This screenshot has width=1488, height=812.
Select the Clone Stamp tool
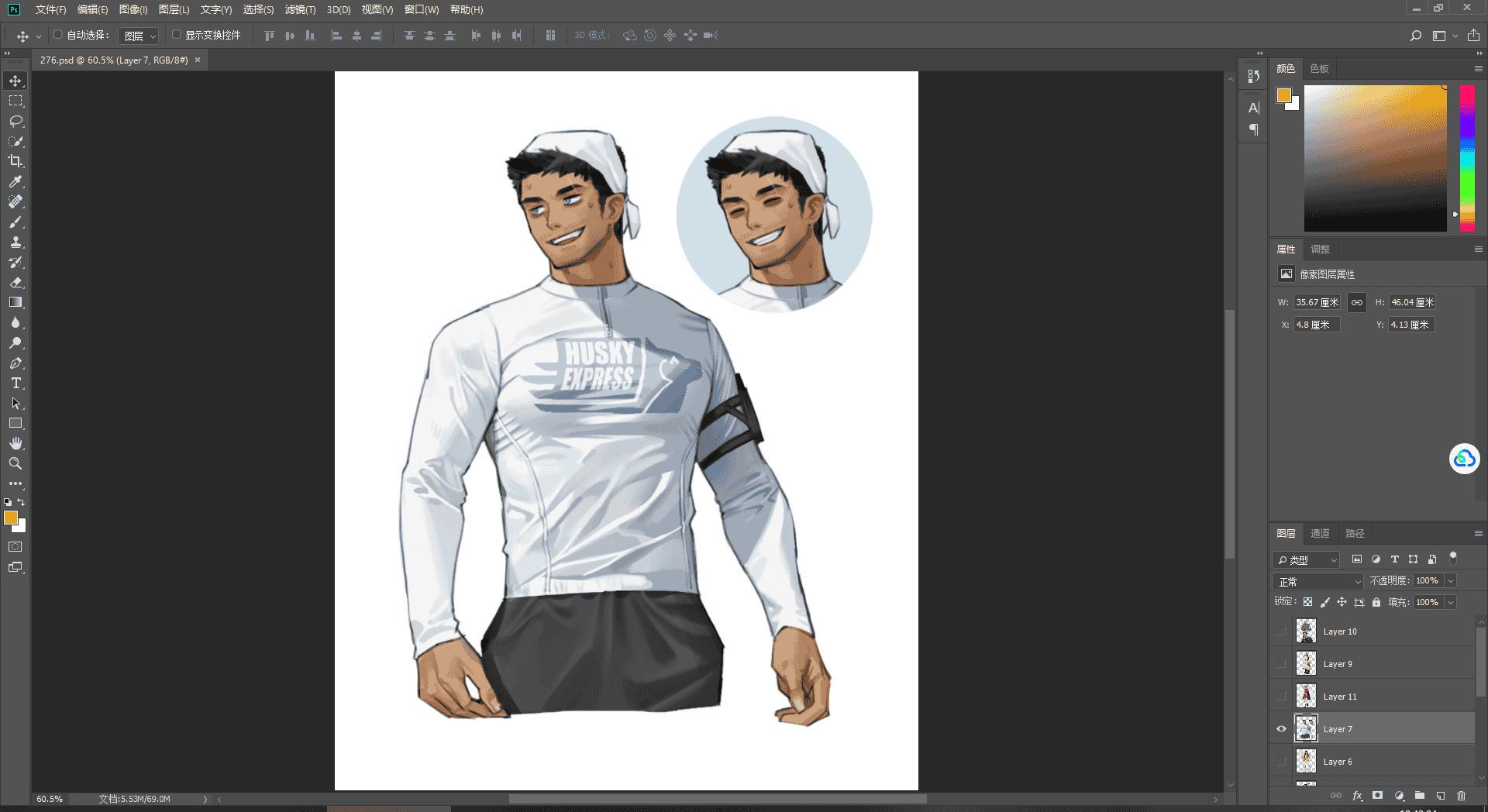coord(15,242)
